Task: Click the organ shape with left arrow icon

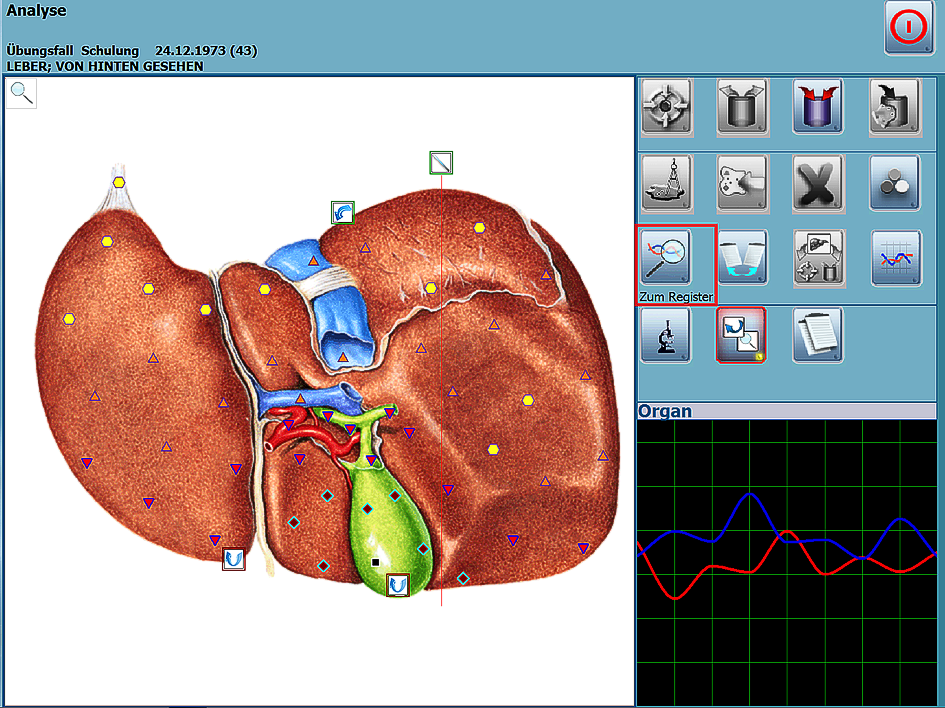Action: 742,183
